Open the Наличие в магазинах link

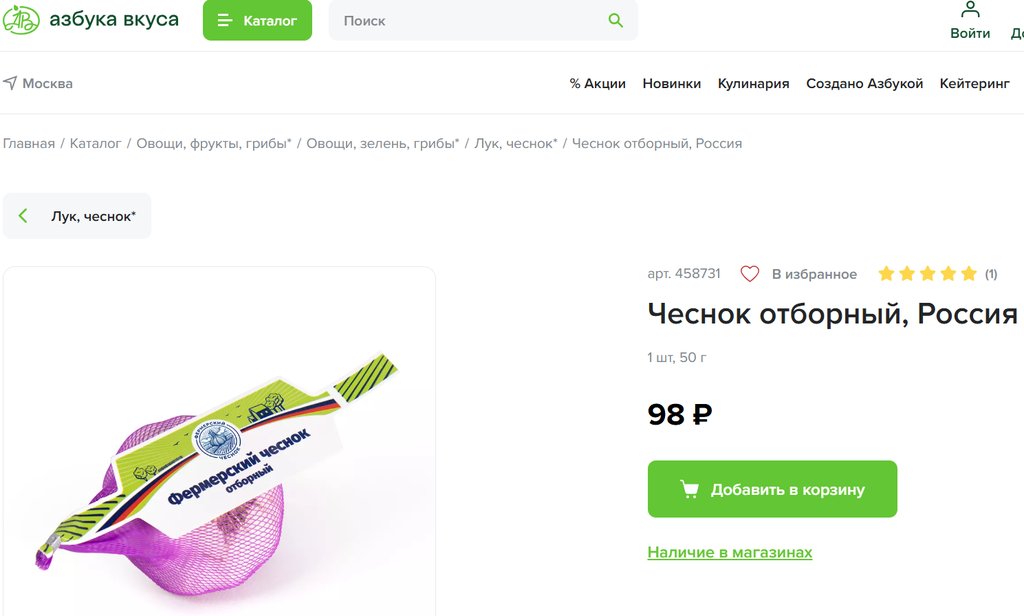[x=729, y=552]
